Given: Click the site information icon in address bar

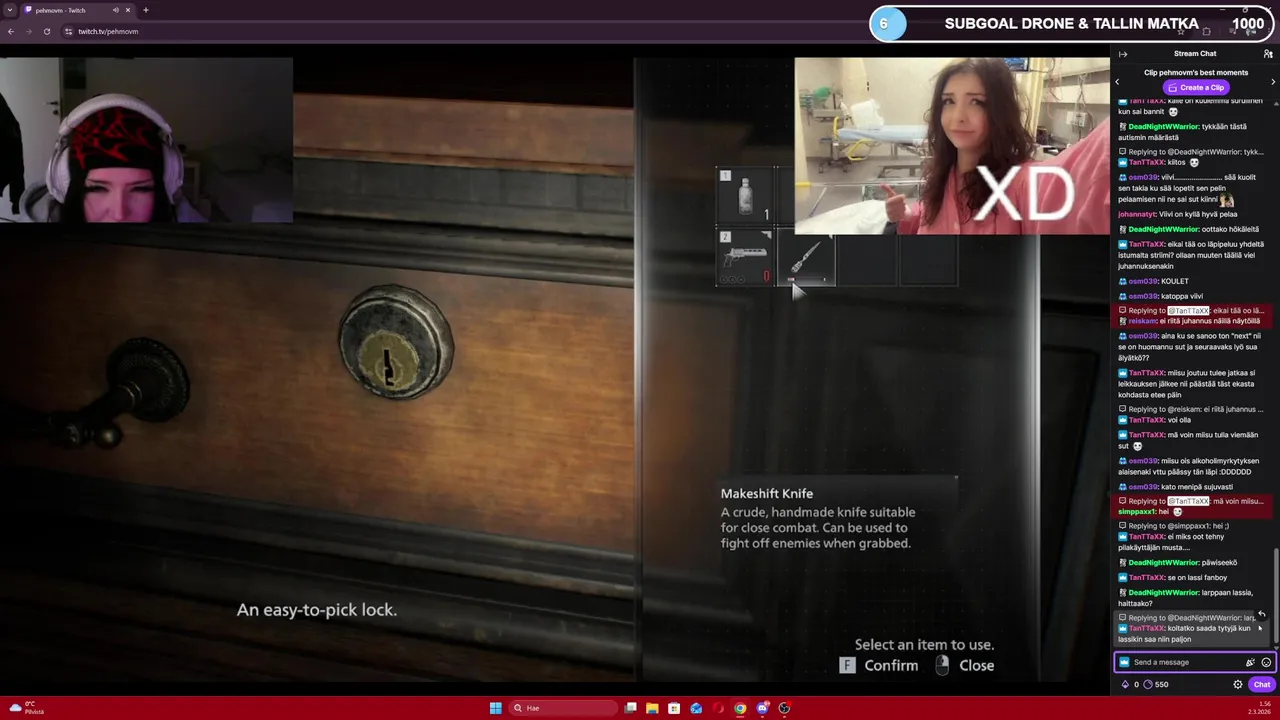Looking at the screenshot, I should (68, 31).
